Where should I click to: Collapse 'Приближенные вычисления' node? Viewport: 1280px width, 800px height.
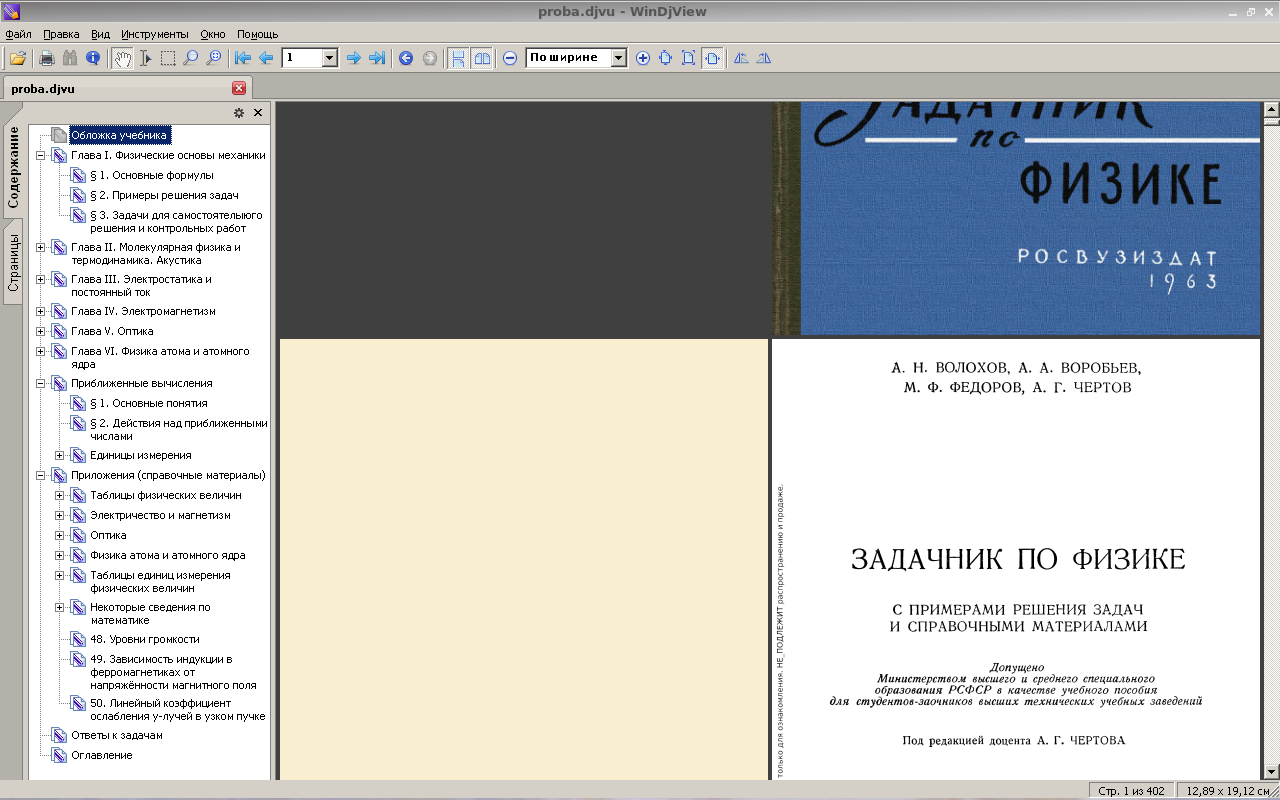[x=41, y=383]
